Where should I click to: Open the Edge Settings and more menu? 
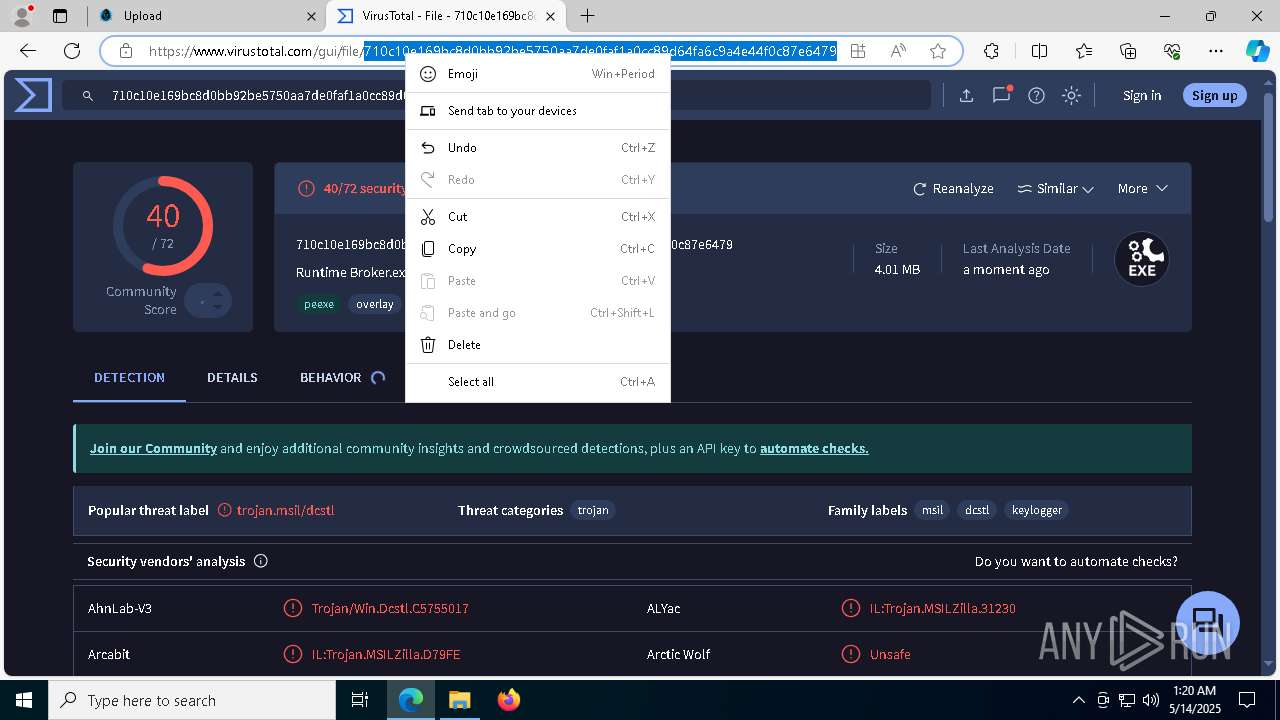coord(1216,51)
